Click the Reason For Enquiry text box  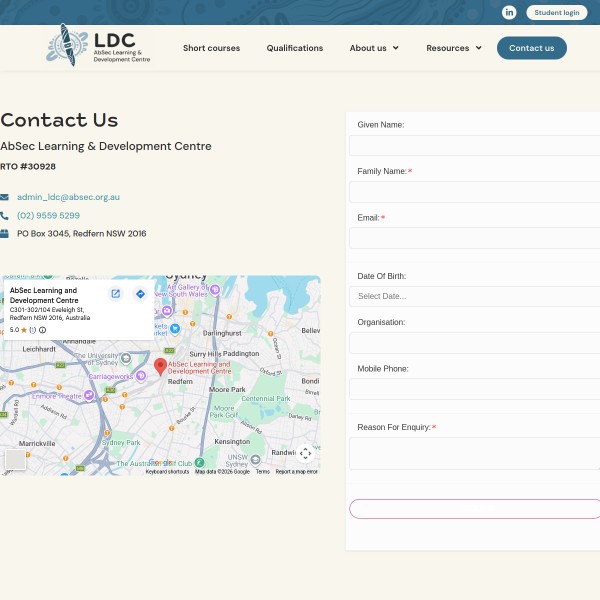pos(475,453)
